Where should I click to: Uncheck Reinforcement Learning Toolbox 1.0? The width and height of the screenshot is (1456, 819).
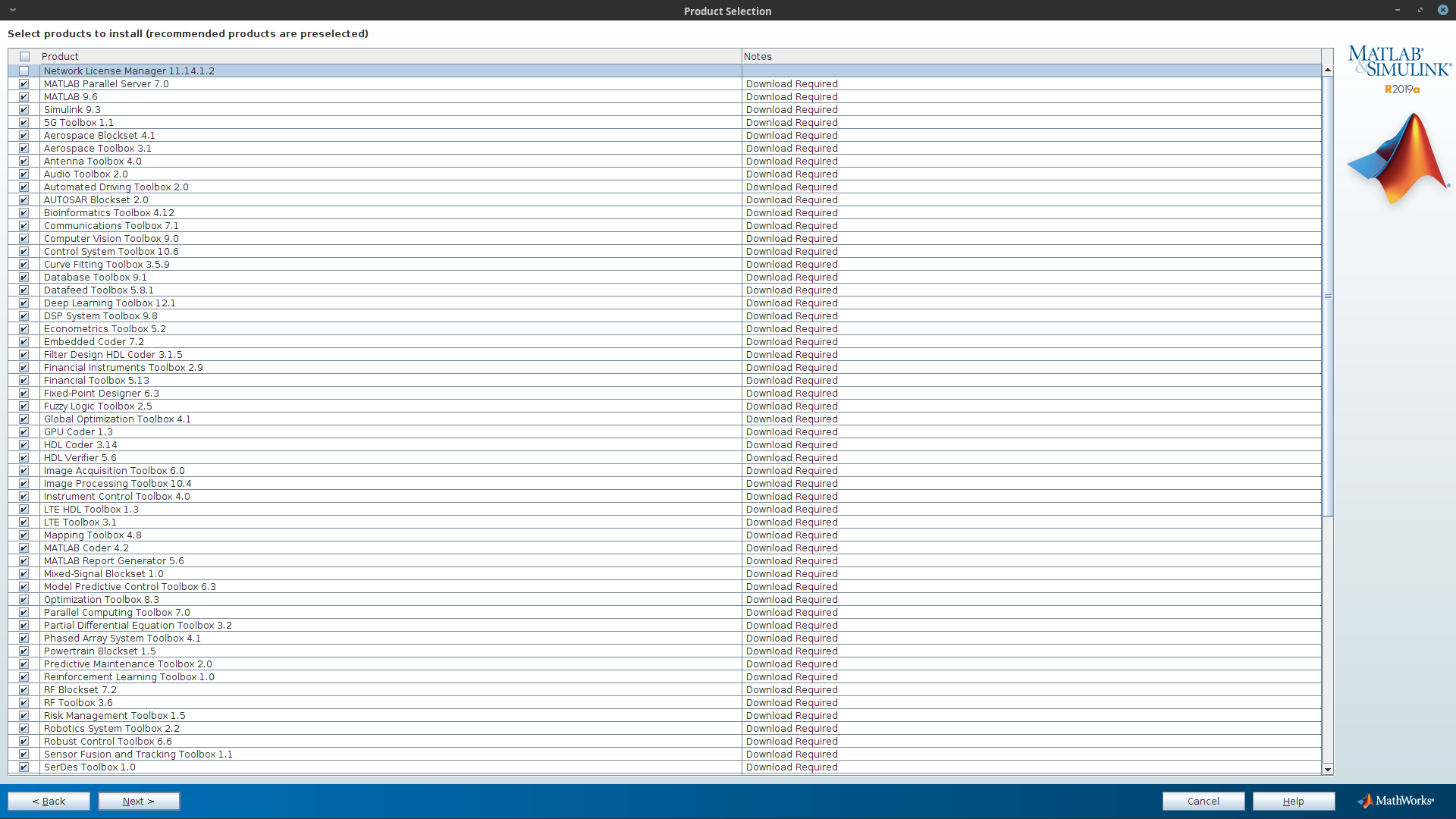24,677
